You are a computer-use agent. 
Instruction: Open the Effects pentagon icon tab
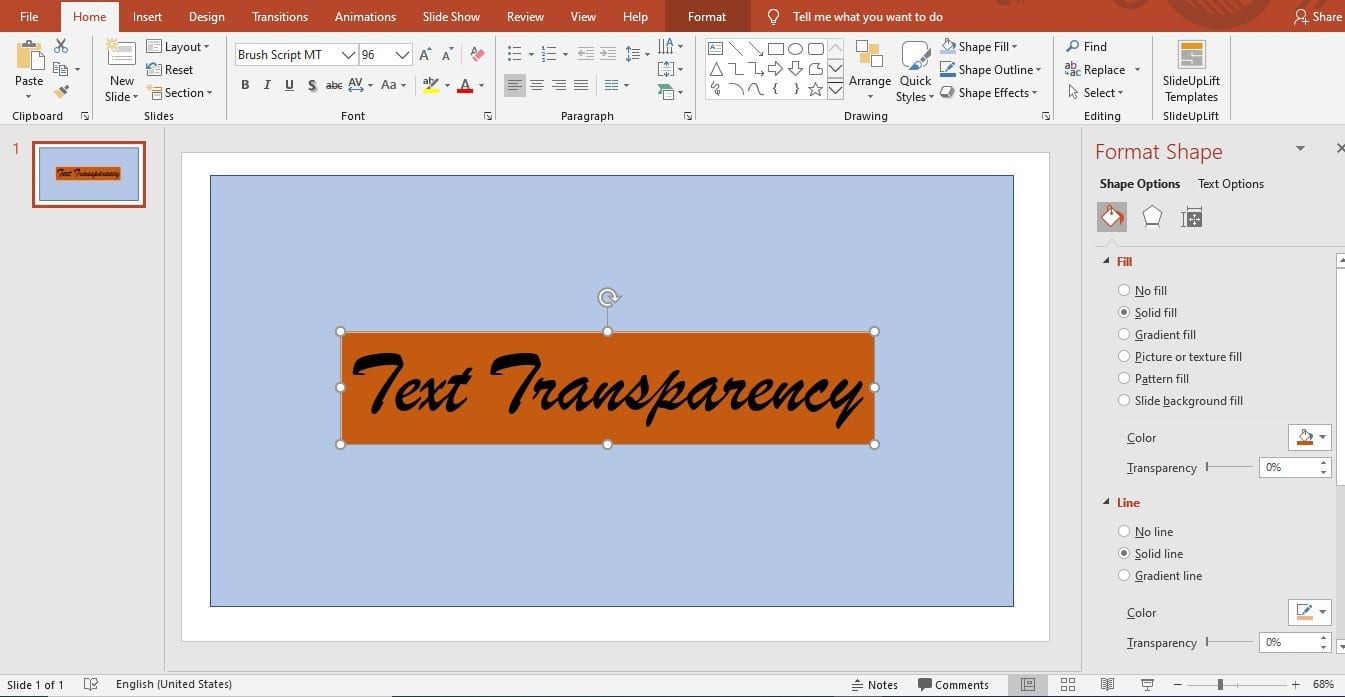[x=1152, y=217]
